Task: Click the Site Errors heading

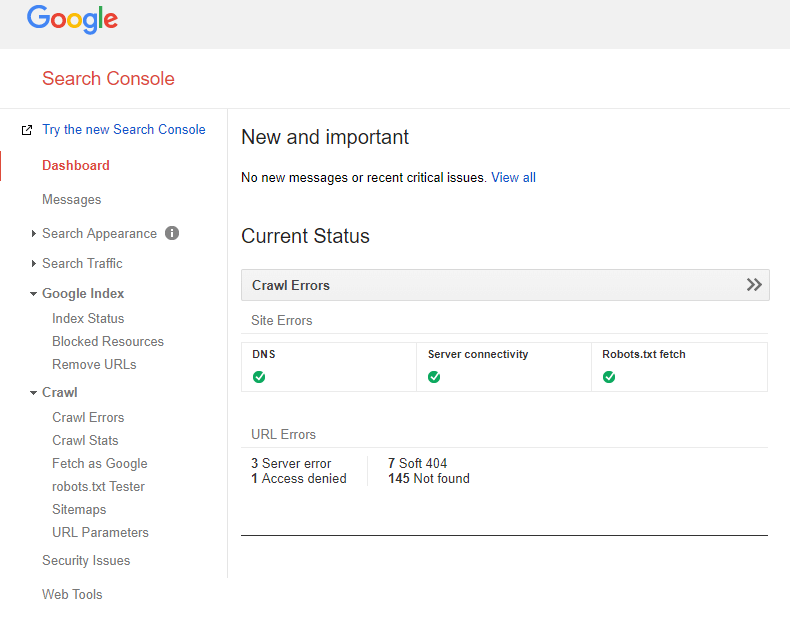Action: pyautogui.click(x=282, y=321)
